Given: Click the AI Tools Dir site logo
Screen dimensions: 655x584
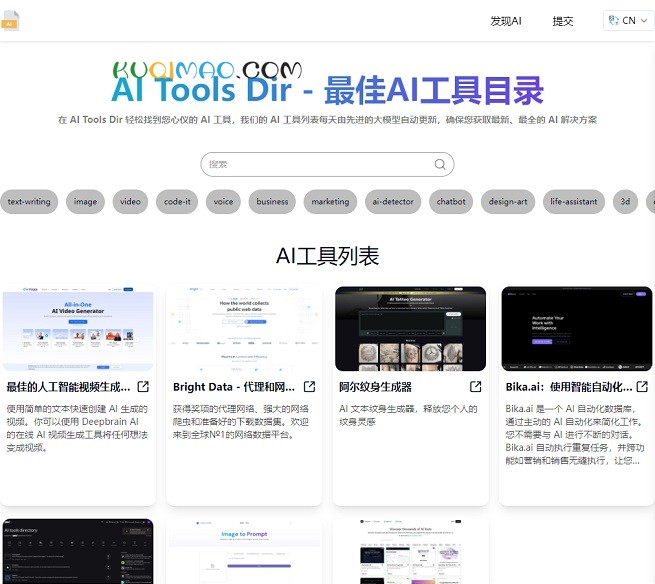Looking at the screenshot, I should (10, 20).
